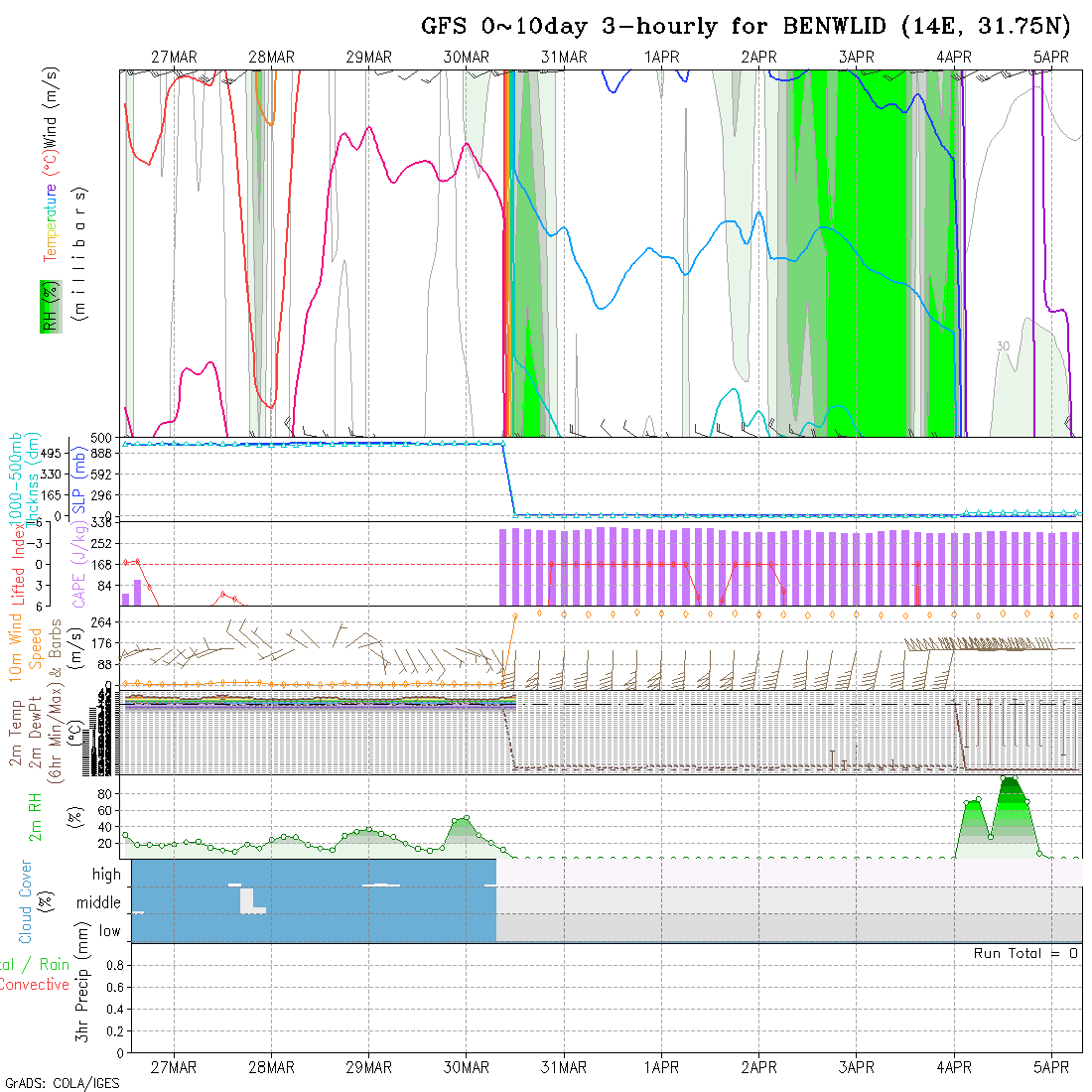This screenshot has width=1092, height=1092.
Task: Select the 31MAR label on top axis
Action: pos(564,58)
